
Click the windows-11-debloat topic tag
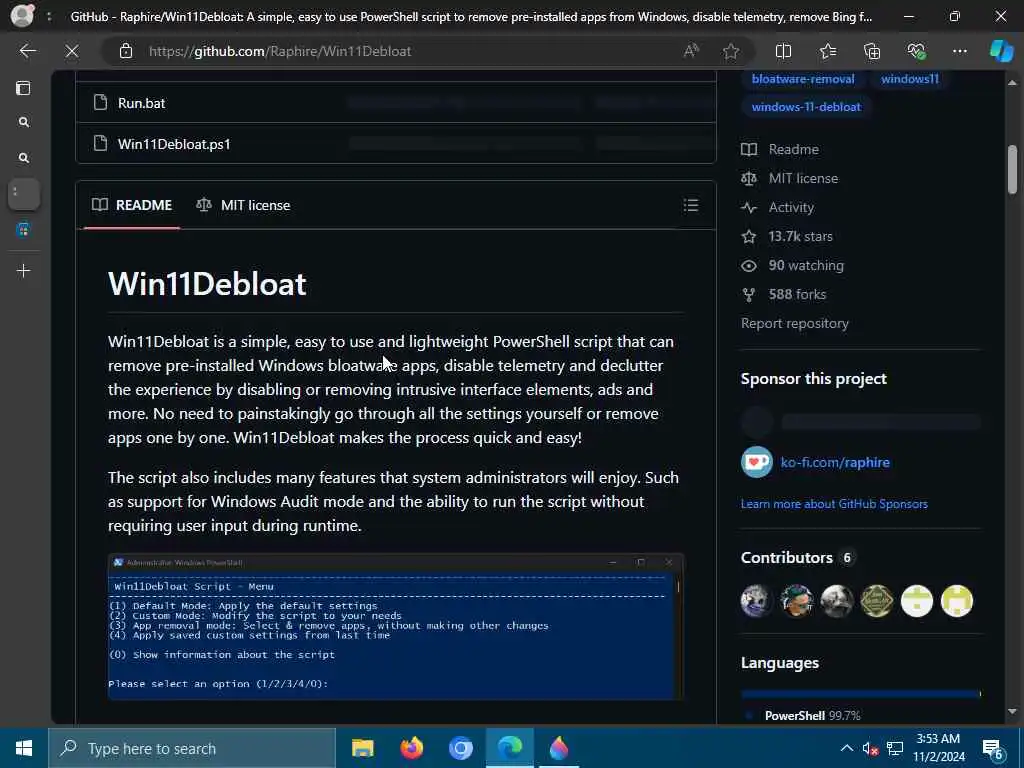tap(806, 107)
